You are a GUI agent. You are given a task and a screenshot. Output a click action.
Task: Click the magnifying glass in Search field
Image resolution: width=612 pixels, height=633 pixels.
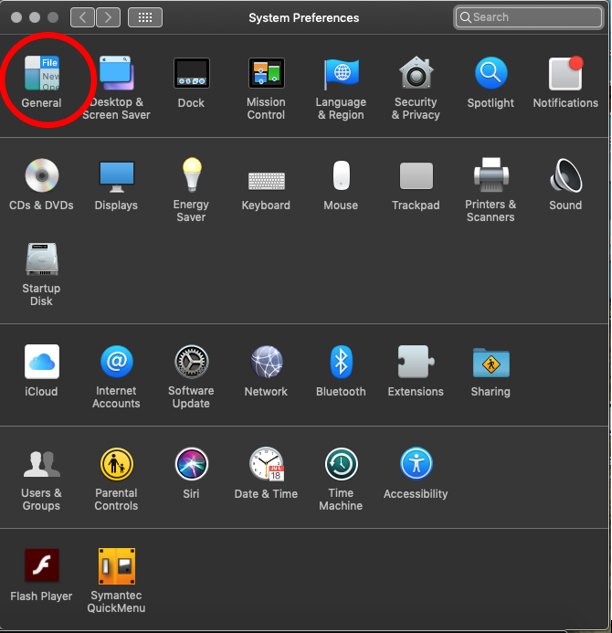465,17
